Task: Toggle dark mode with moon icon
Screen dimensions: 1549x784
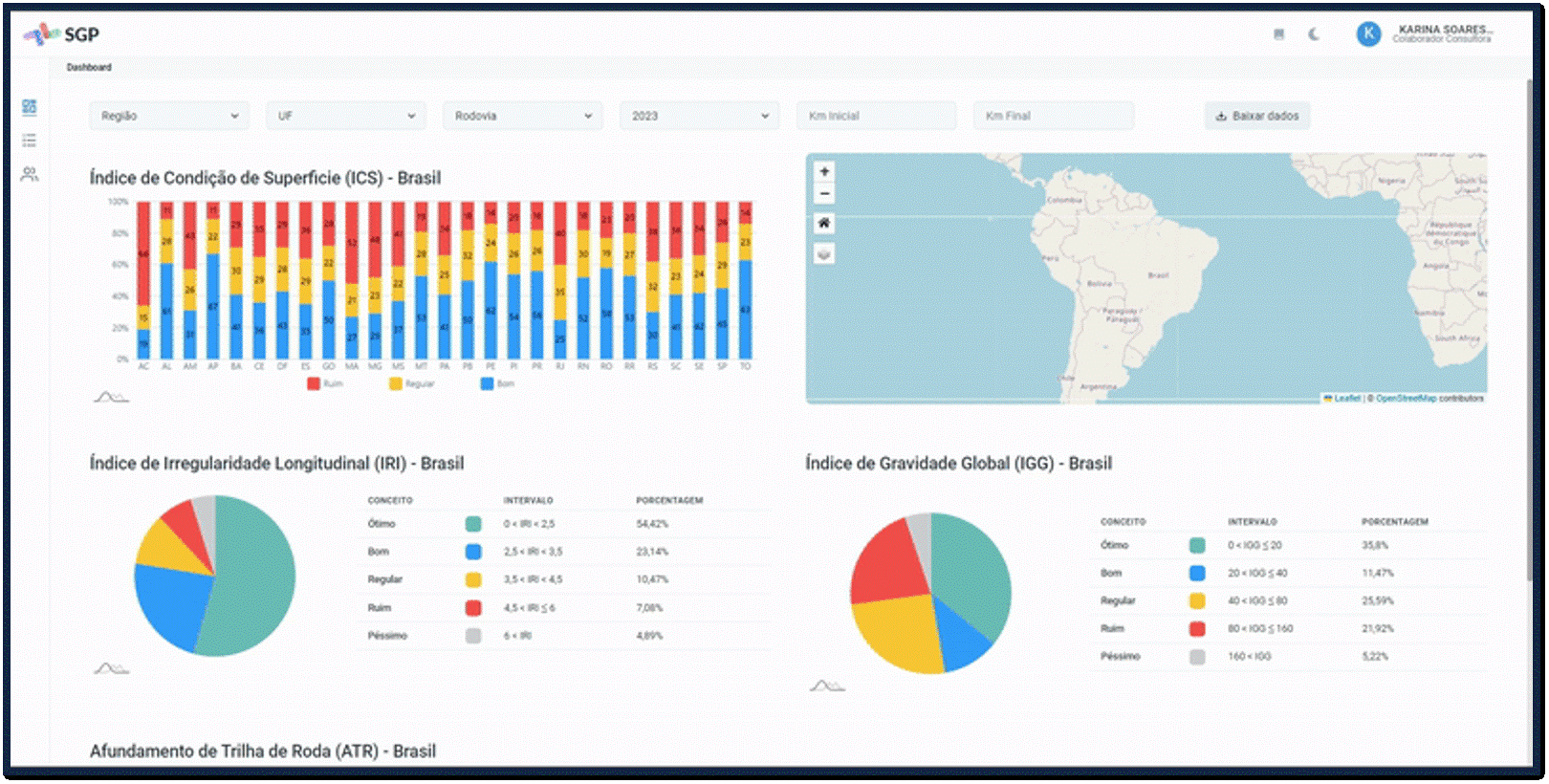Action: pos(1314,34)
